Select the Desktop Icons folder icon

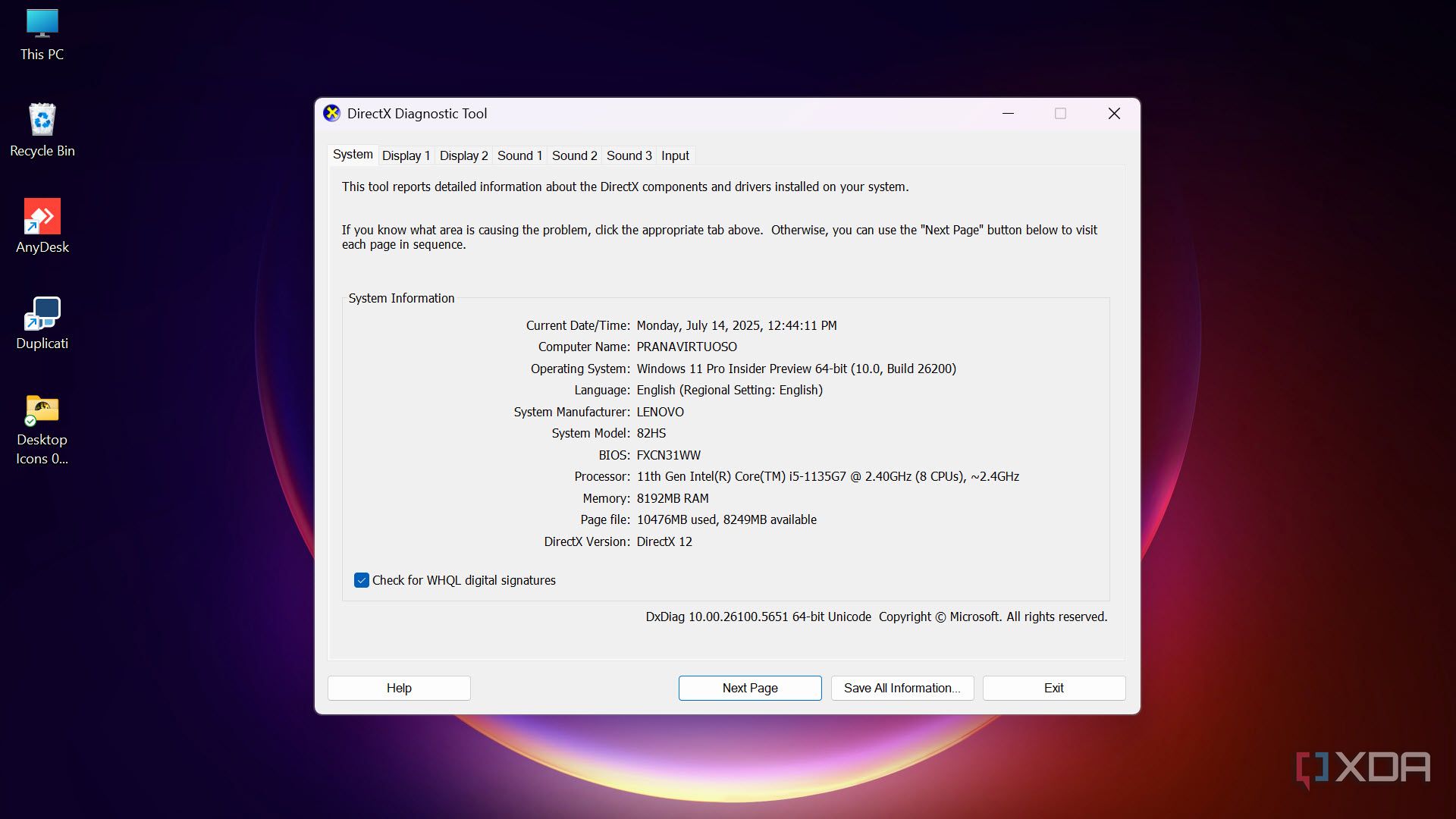coord(42,429)
